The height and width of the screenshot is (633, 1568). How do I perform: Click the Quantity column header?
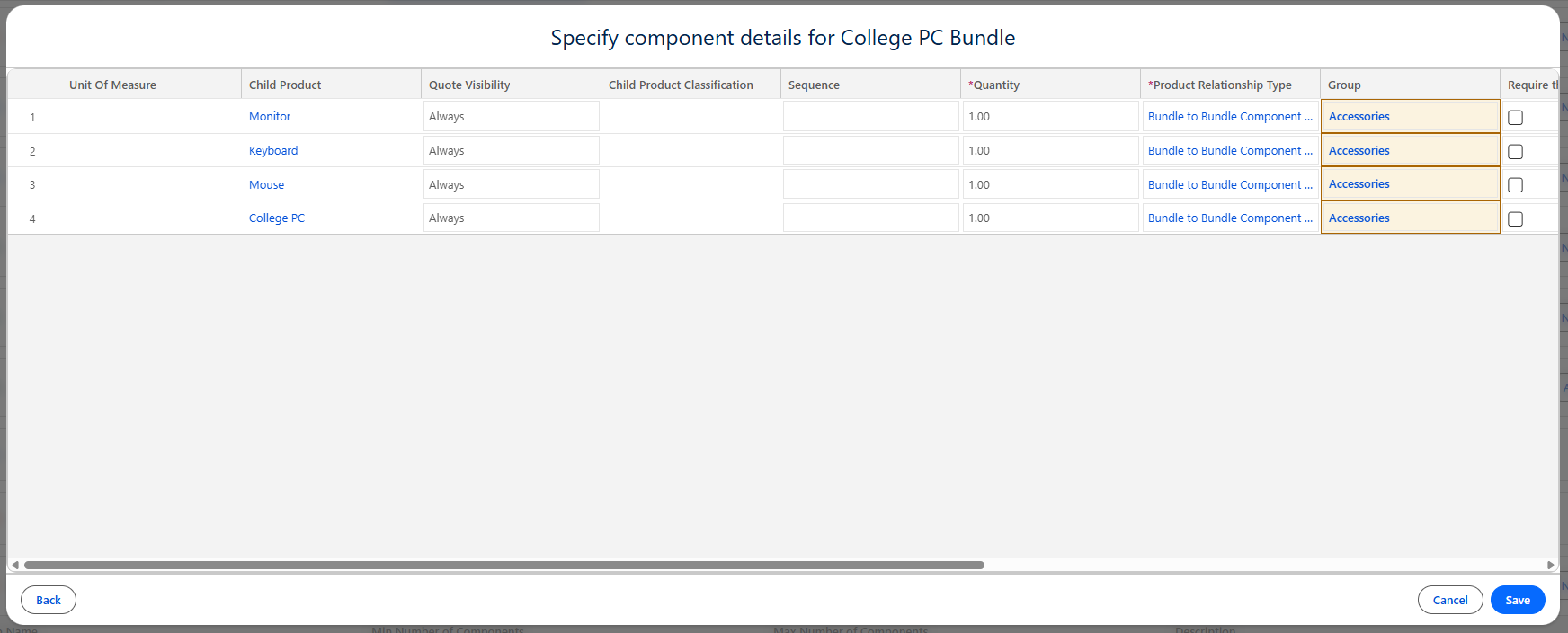click(x=994, y=85)
